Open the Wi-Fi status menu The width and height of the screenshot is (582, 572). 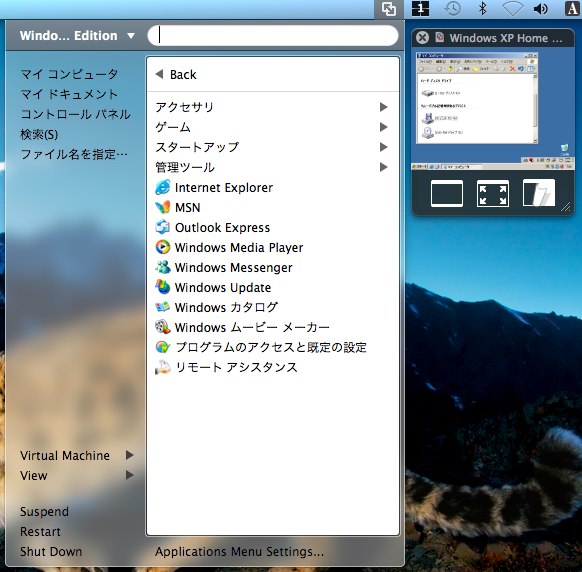click(x=513, y=8)
